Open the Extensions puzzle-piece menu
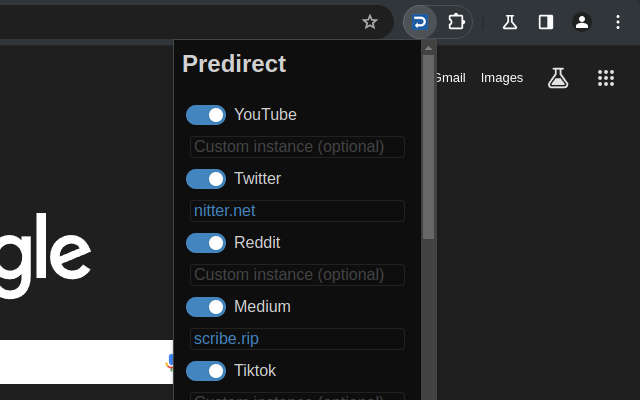This screenshot has width=640, height=400. pyautogui.click(x=456, y=22)
